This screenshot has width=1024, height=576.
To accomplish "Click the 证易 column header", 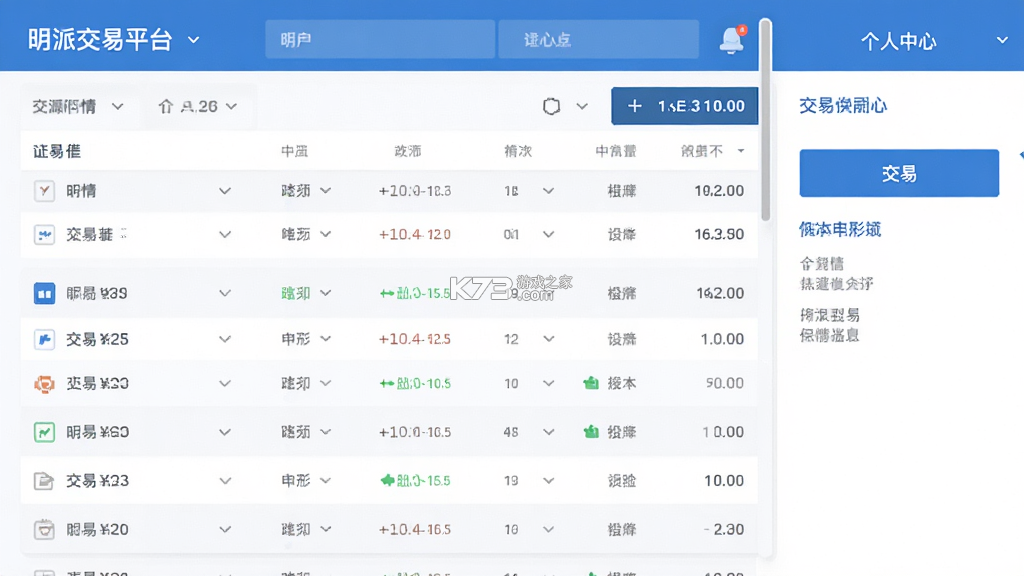I will pos(57,151).
